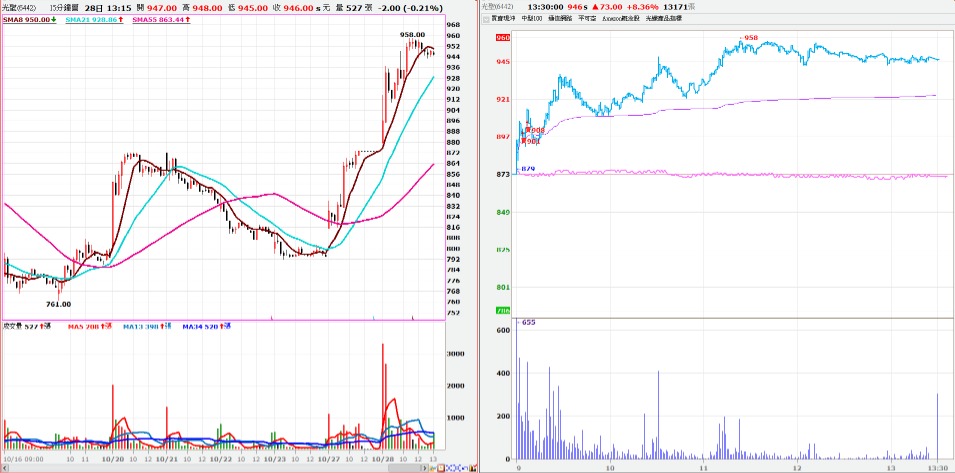Click the MA34 volume average legend
Viewport: 955px width, 473px height.
(x=200, y=326)
